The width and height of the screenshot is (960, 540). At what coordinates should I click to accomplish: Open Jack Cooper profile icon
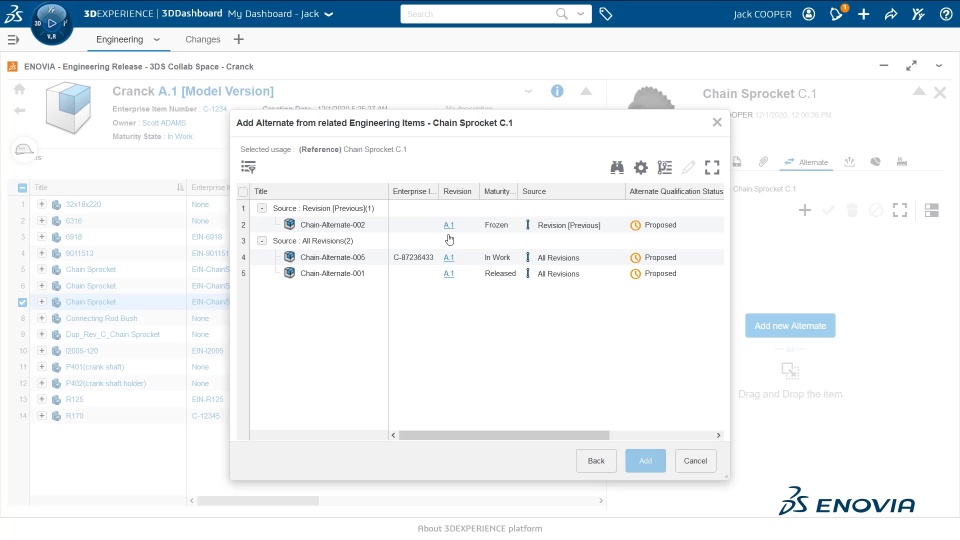tap(809, 13)
